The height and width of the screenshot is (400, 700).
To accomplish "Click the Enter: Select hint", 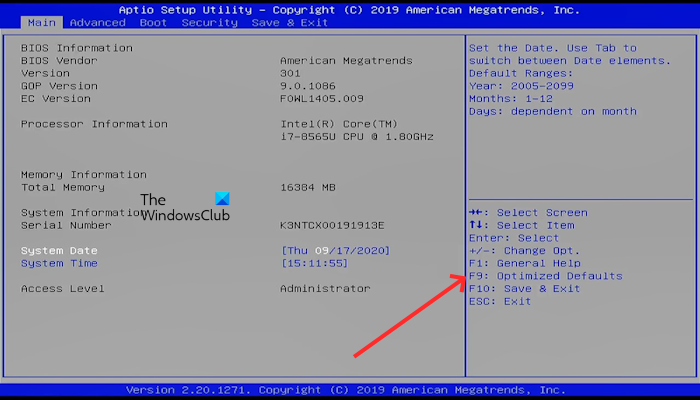I will (x=514, y=238).
